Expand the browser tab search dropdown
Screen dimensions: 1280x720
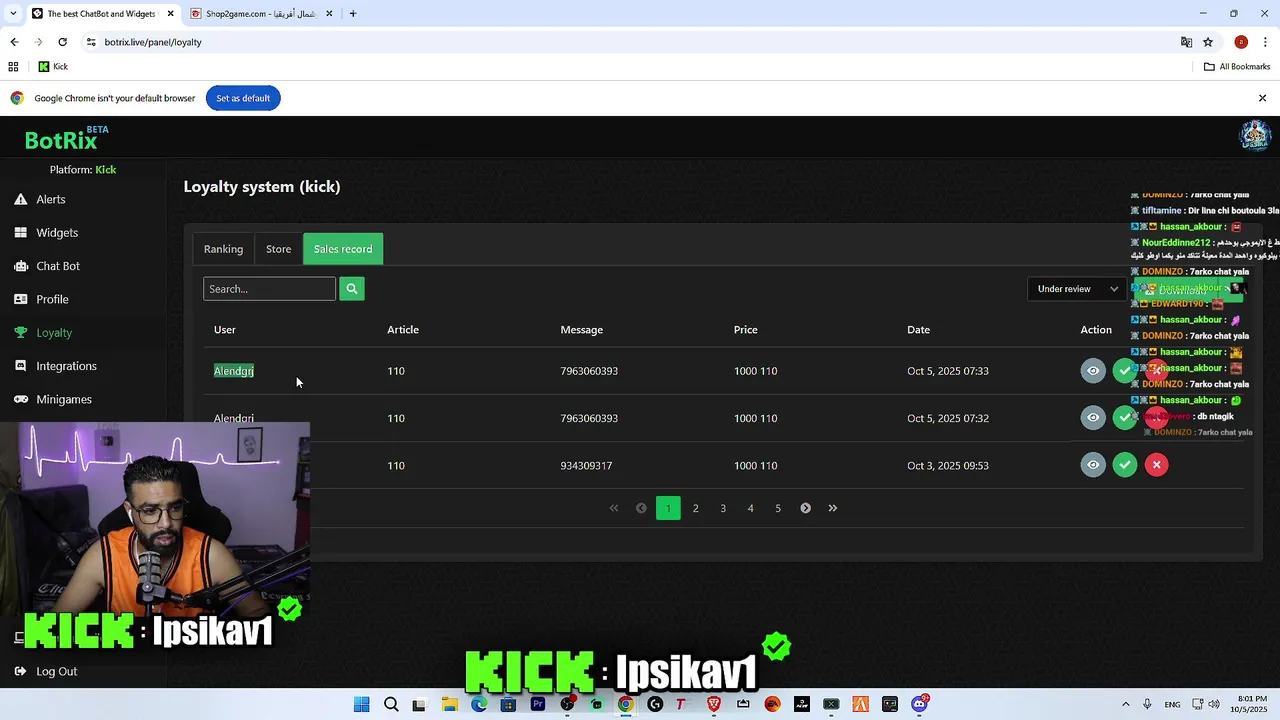coord(13,14)
